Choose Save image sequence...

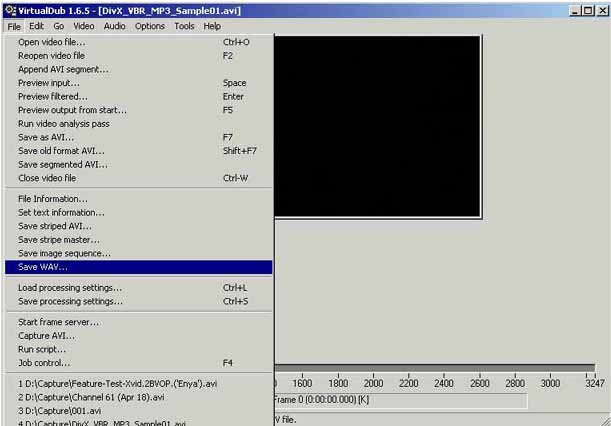click(x=139, y=253)
